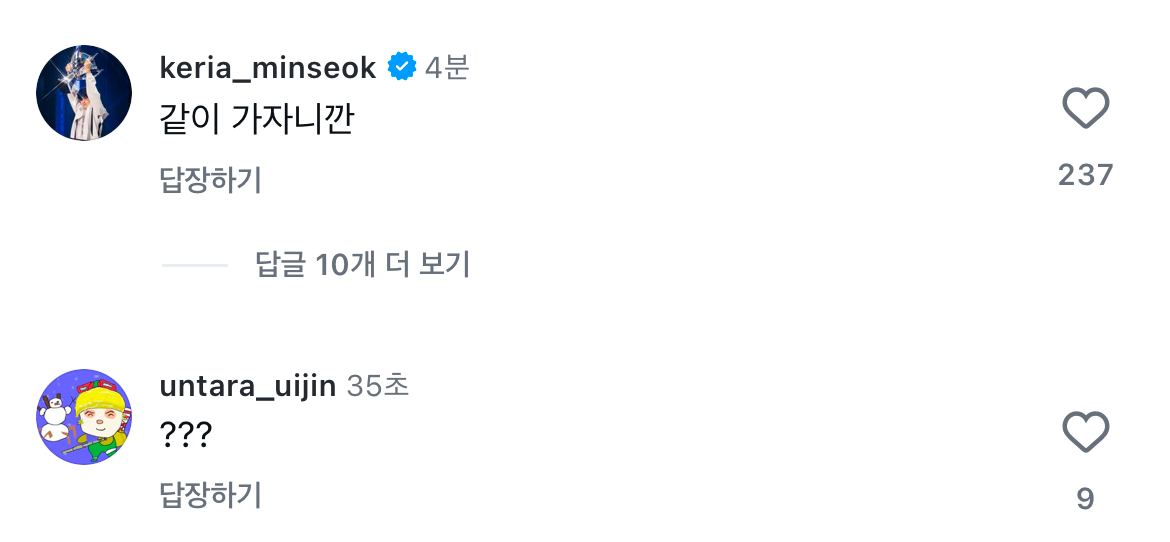Tap the heart on untara_uijin's comment
1170x542 pixels.
coord(1085,433)
